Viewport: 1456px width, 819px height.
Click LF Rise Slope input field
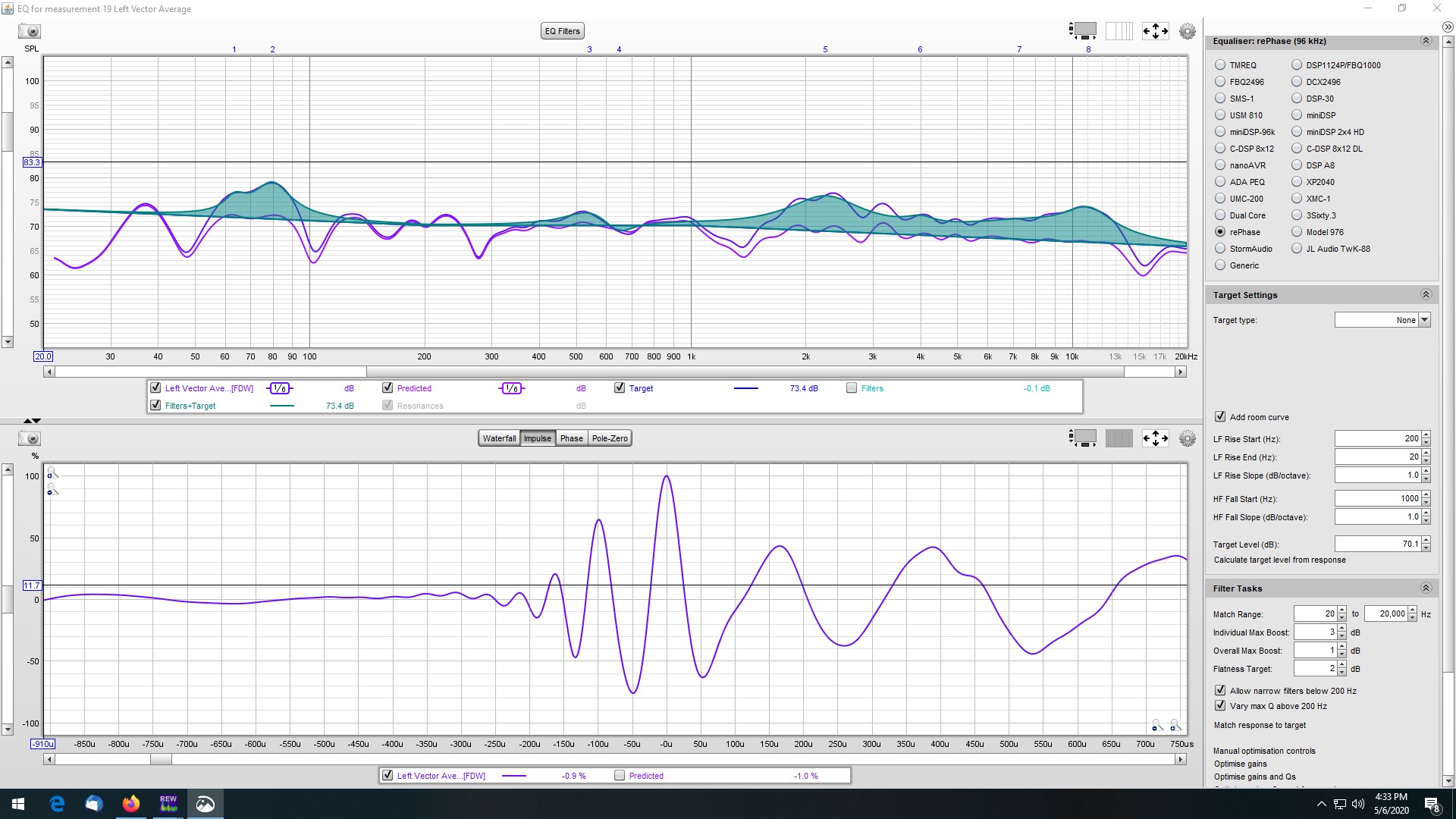(x=1378, y=475)
